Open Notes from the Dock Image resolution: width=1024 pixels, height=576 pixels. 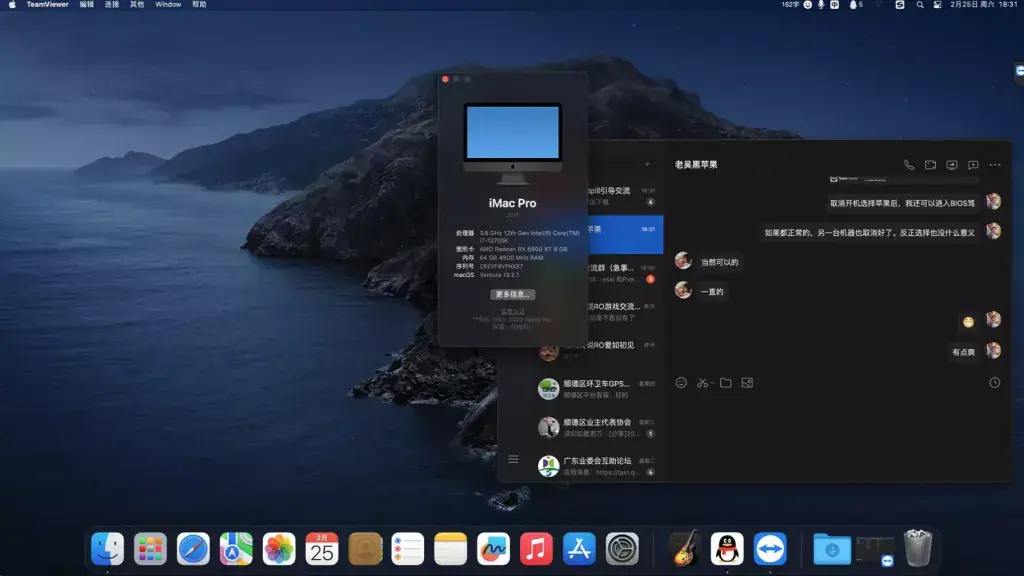click(x=451, y=549)
